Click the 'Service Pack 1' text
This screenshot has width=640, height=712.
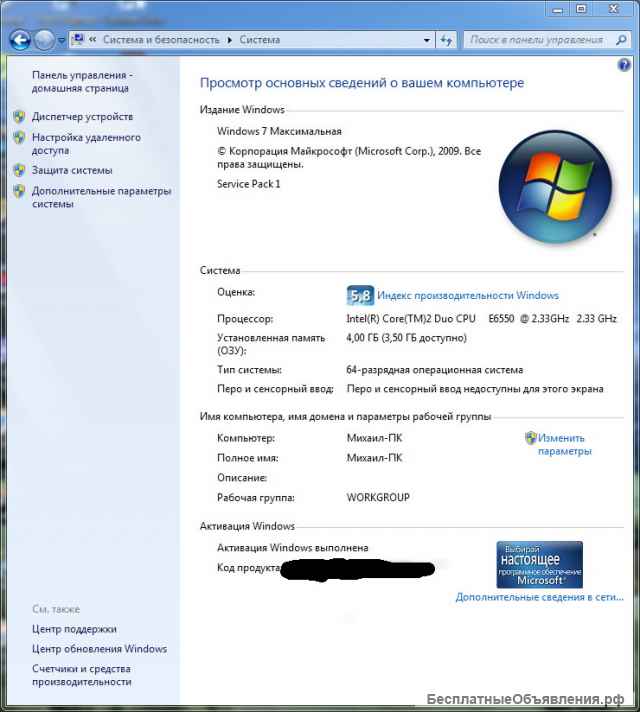[x=248, y=184]
